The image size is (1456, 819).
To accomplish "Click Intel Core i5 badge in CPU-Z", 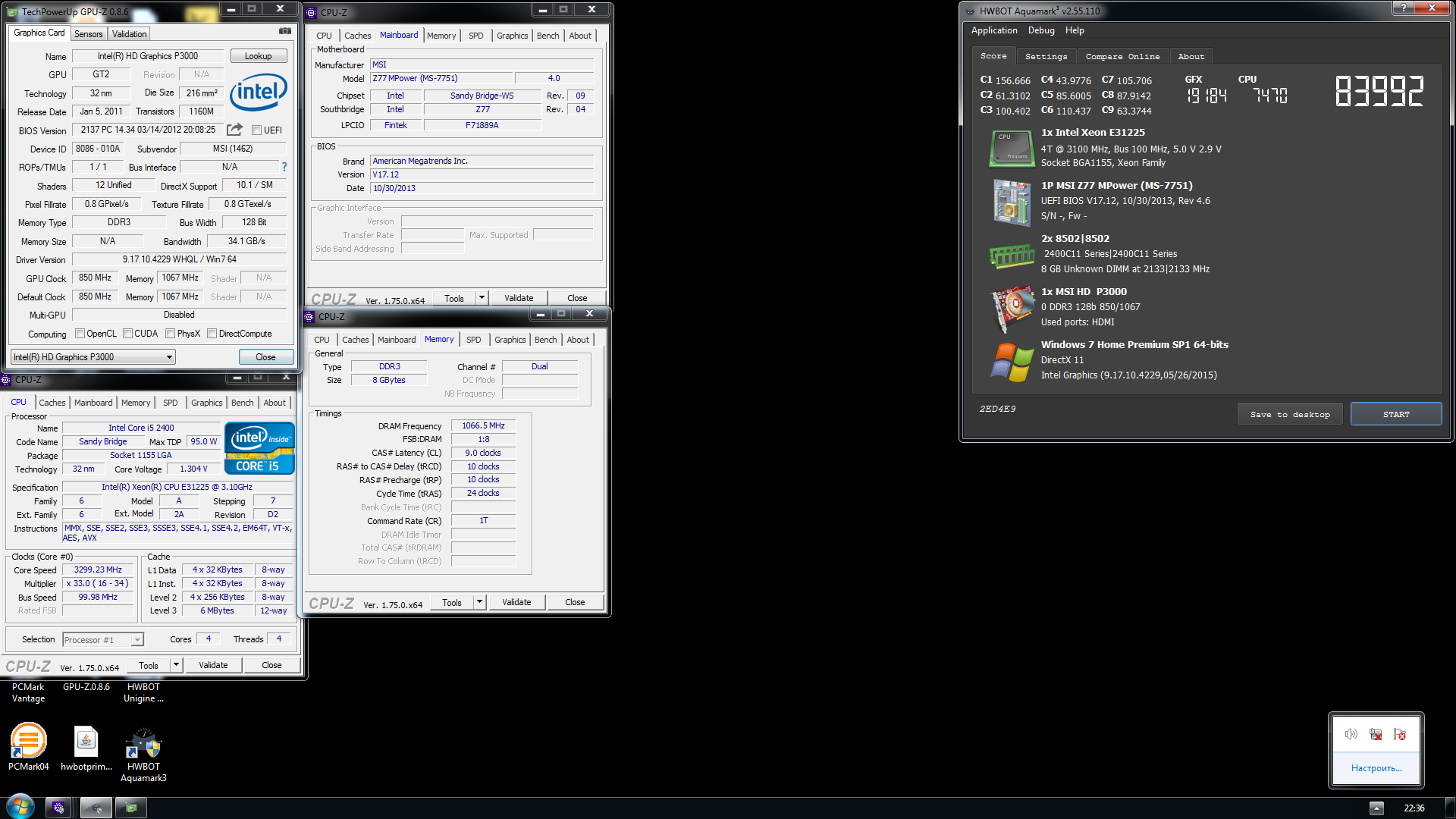I will point(259,448).
